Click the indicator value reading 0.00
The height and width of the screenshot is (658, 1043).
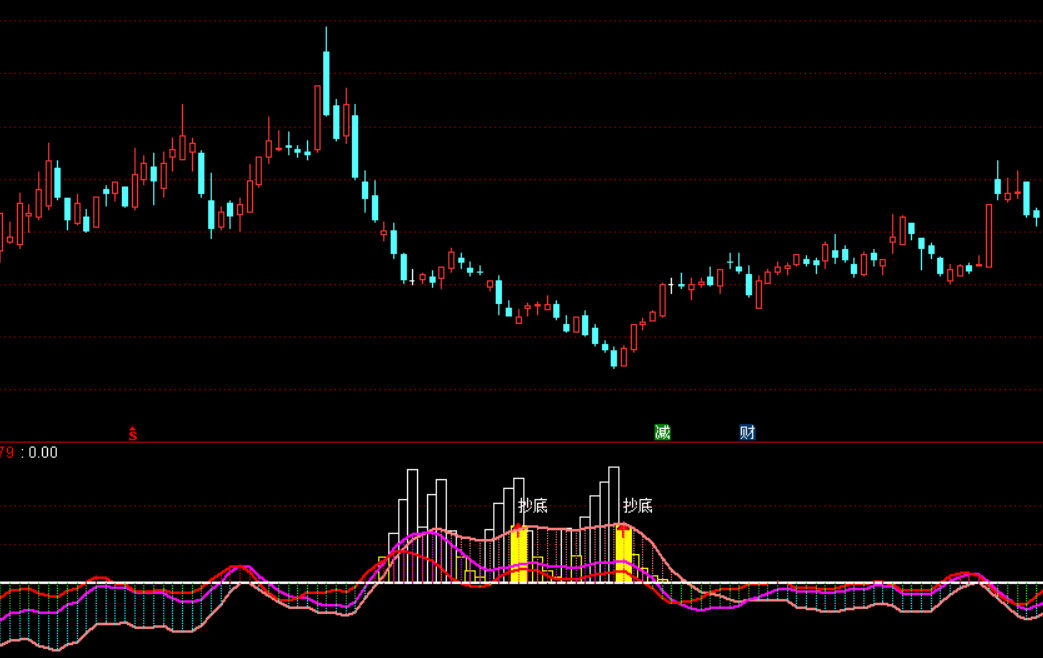(x=43, y=453)
